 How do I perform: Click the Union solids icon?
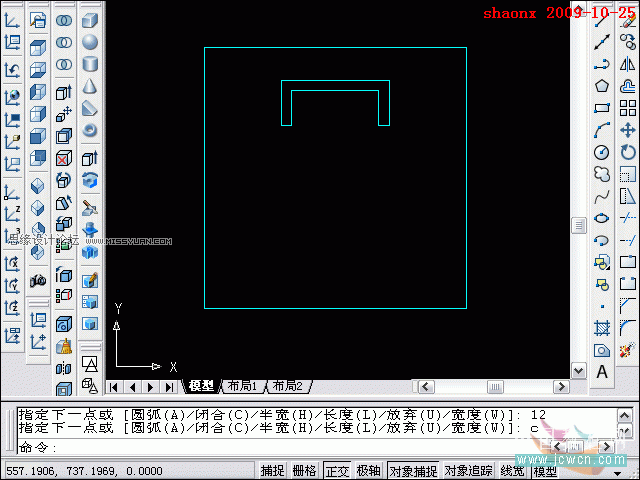(x=64, y=20)
